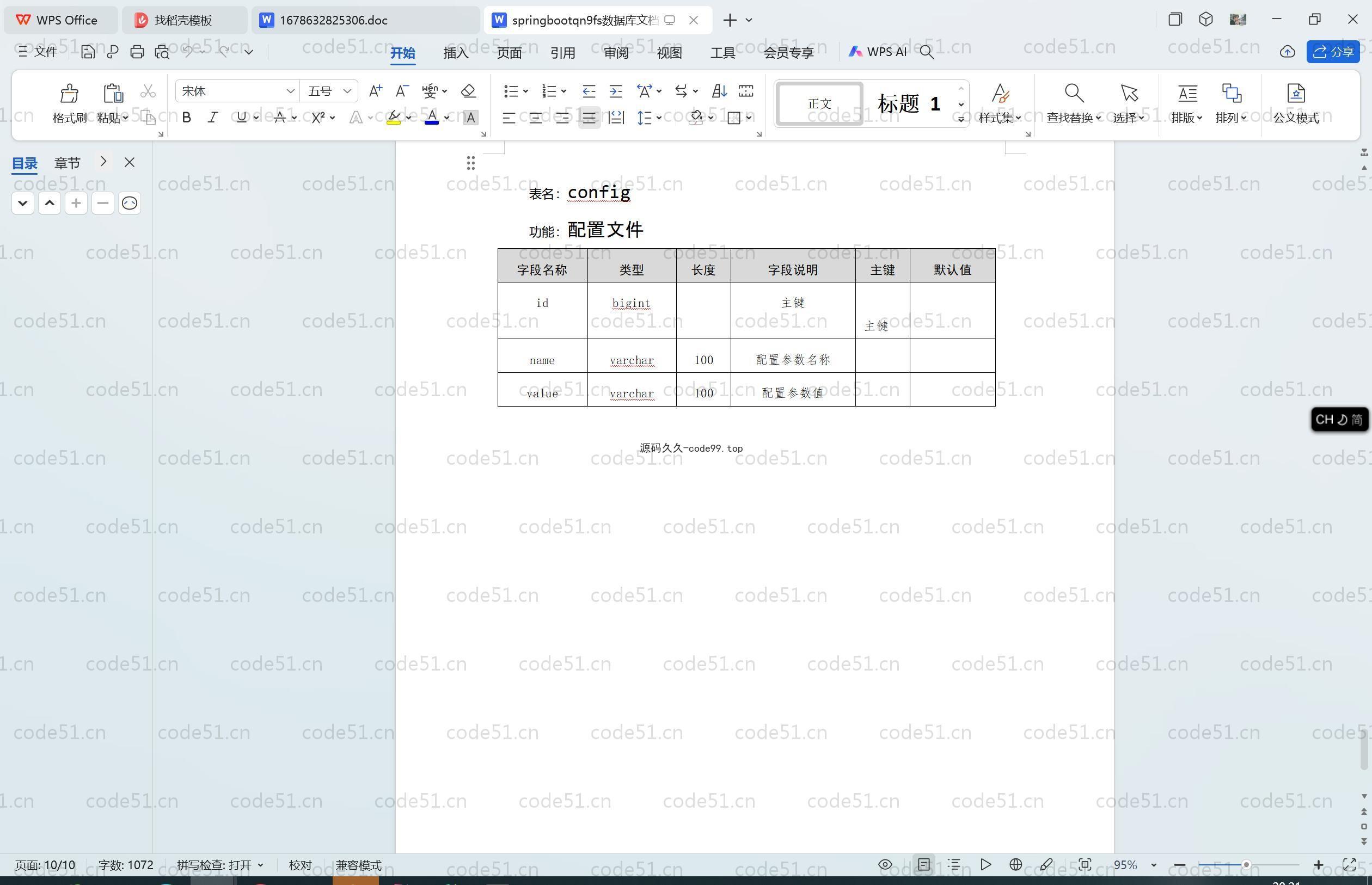This screenshot has height=885, width=1372.
Task: Apply blue font color swatch
Action: tap(432, 118)
